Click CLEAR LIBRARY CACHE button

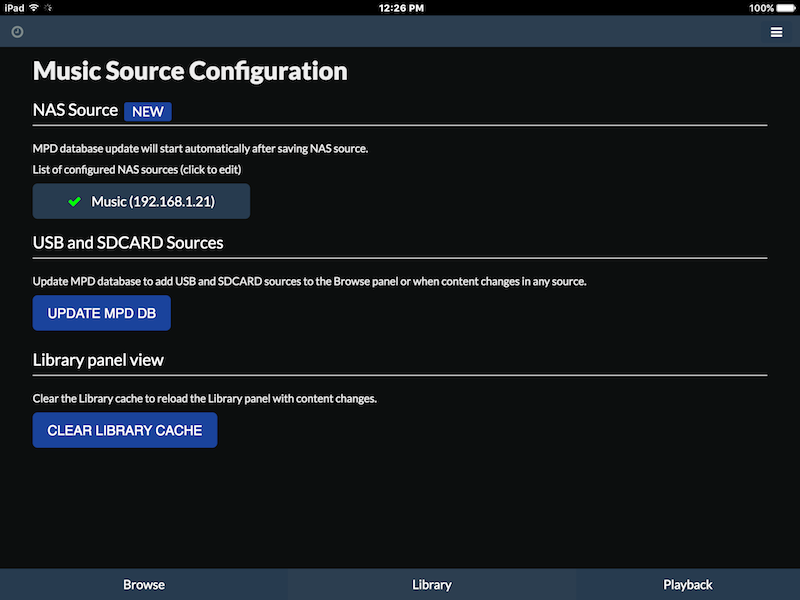(125, 430)
